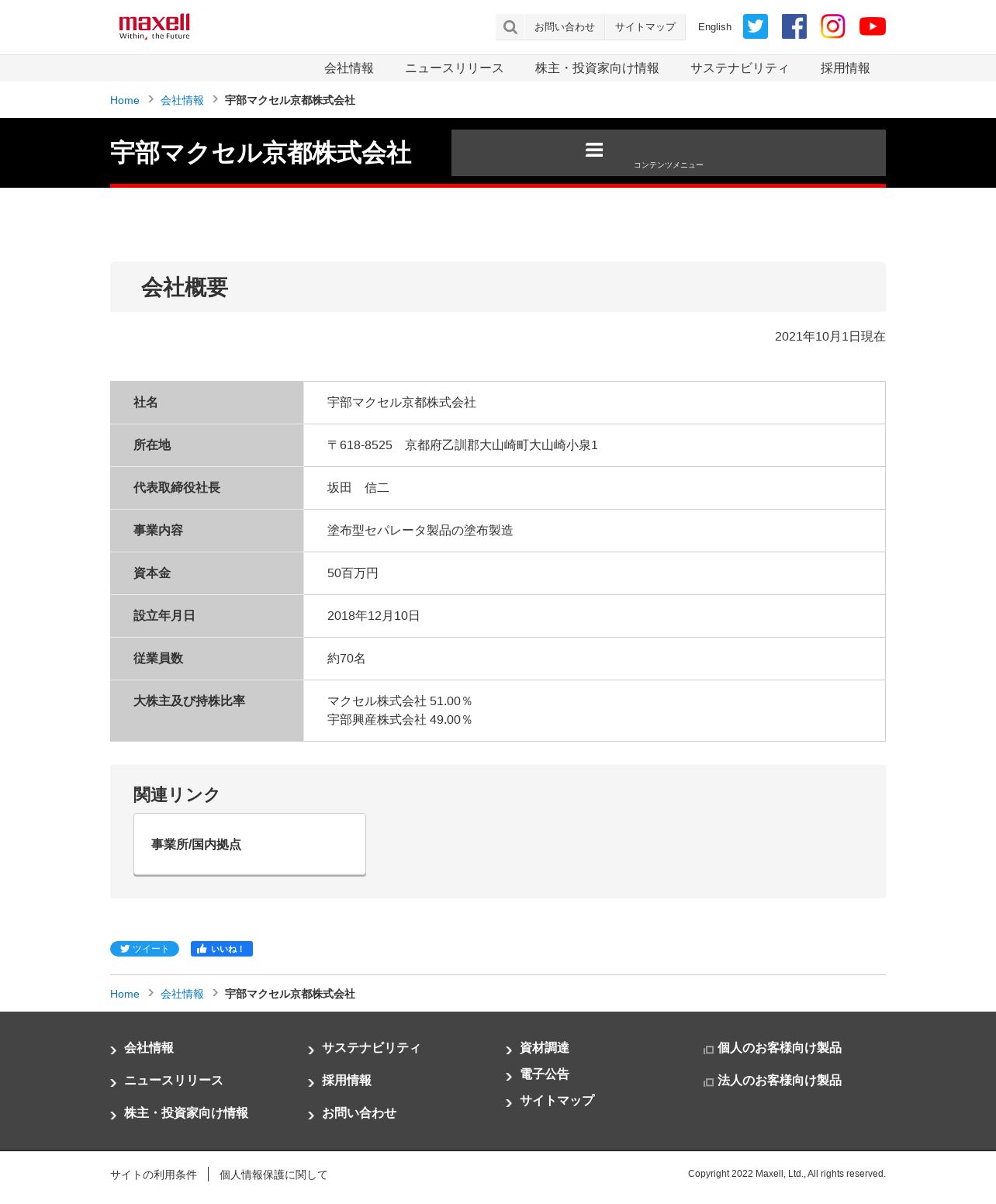This screenshot has height=1204, width=996.
Task: Select the text マクセル株式会社 51.00％
Action: (400, 701)
